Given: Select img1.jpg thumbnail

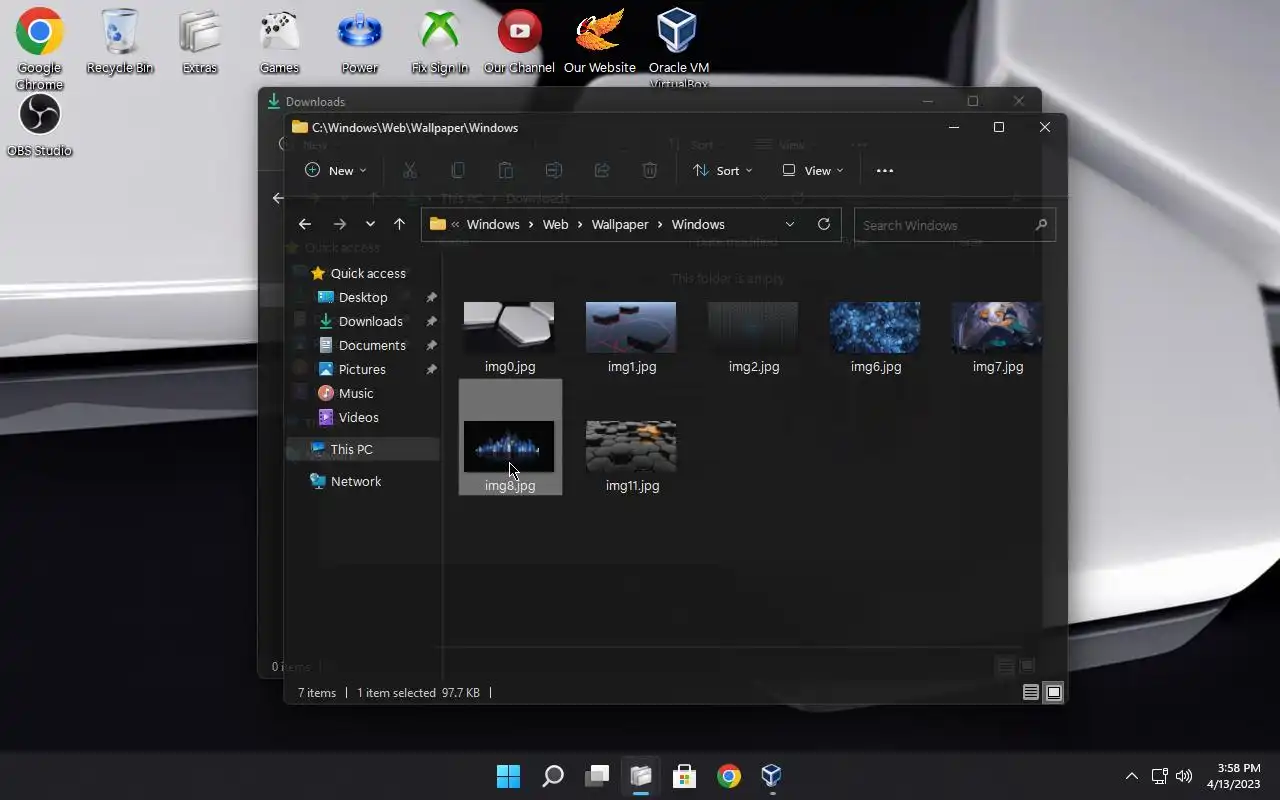Looking at the screenshot, I should (x=631, y=327).
